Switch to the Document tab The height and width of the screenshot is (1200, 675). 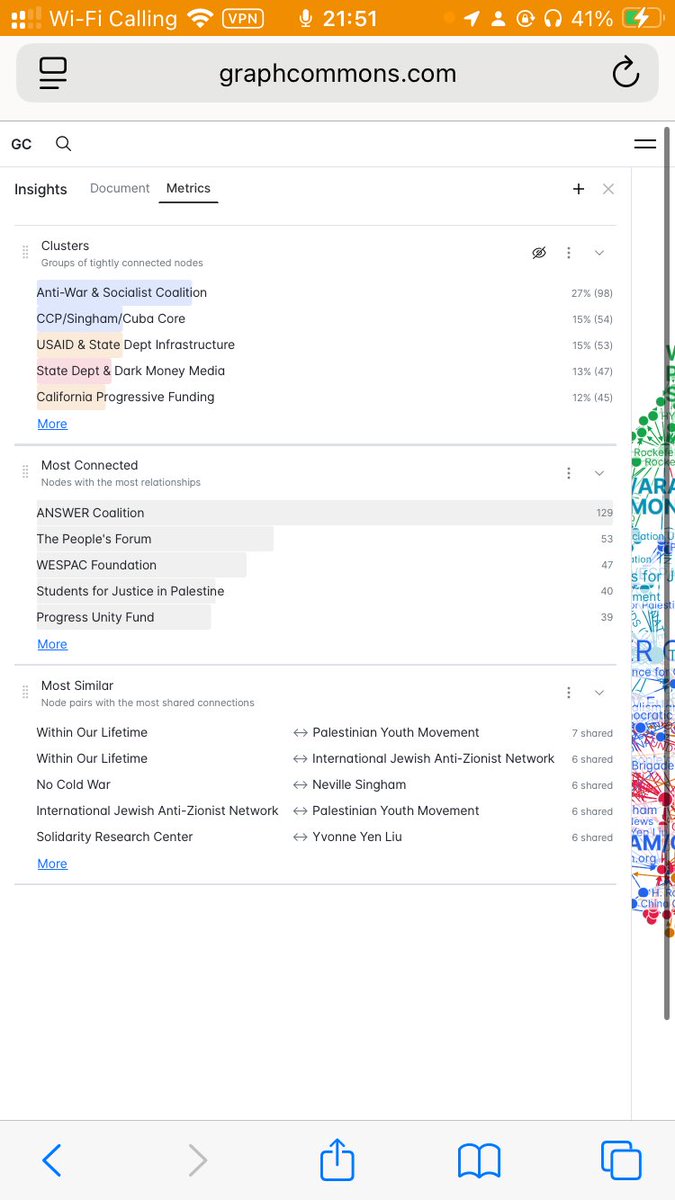(x=120, y=188)
